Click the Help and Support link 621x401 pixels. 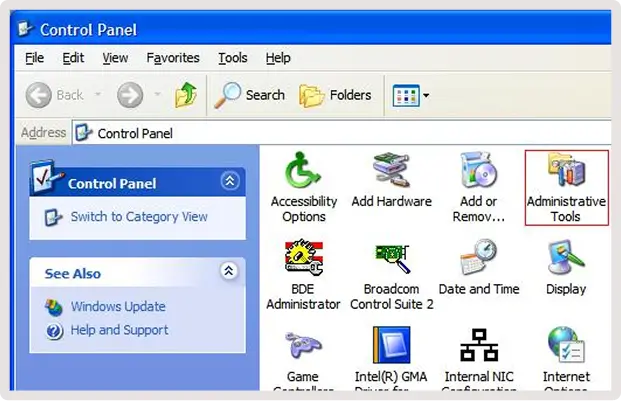click(119, 330)
